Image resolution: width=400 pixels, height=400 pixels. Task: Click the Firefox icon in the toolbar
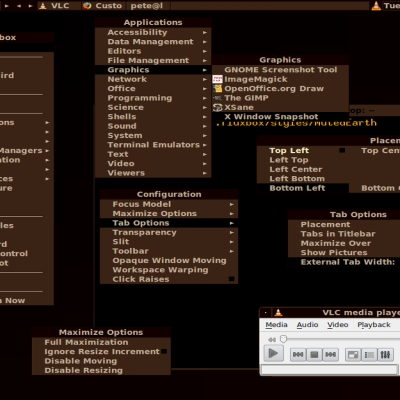tap(87, 6)
